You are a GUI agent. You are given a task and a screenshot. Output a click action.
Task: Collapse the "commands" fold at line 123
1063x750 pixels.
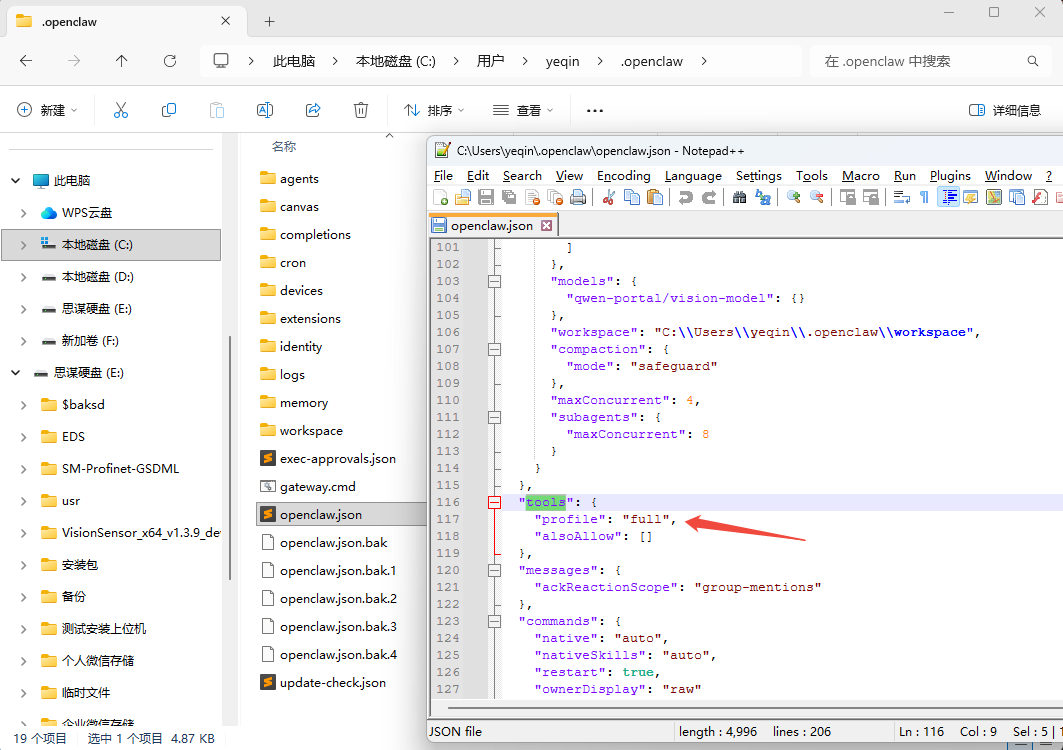pos(495,620)
